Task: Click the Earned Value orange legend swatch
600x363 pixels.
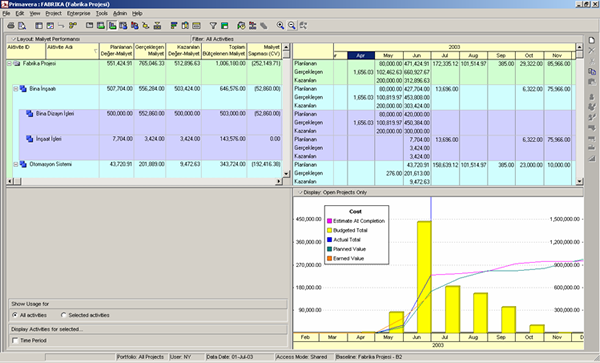Action: click(x=329, y=259)
